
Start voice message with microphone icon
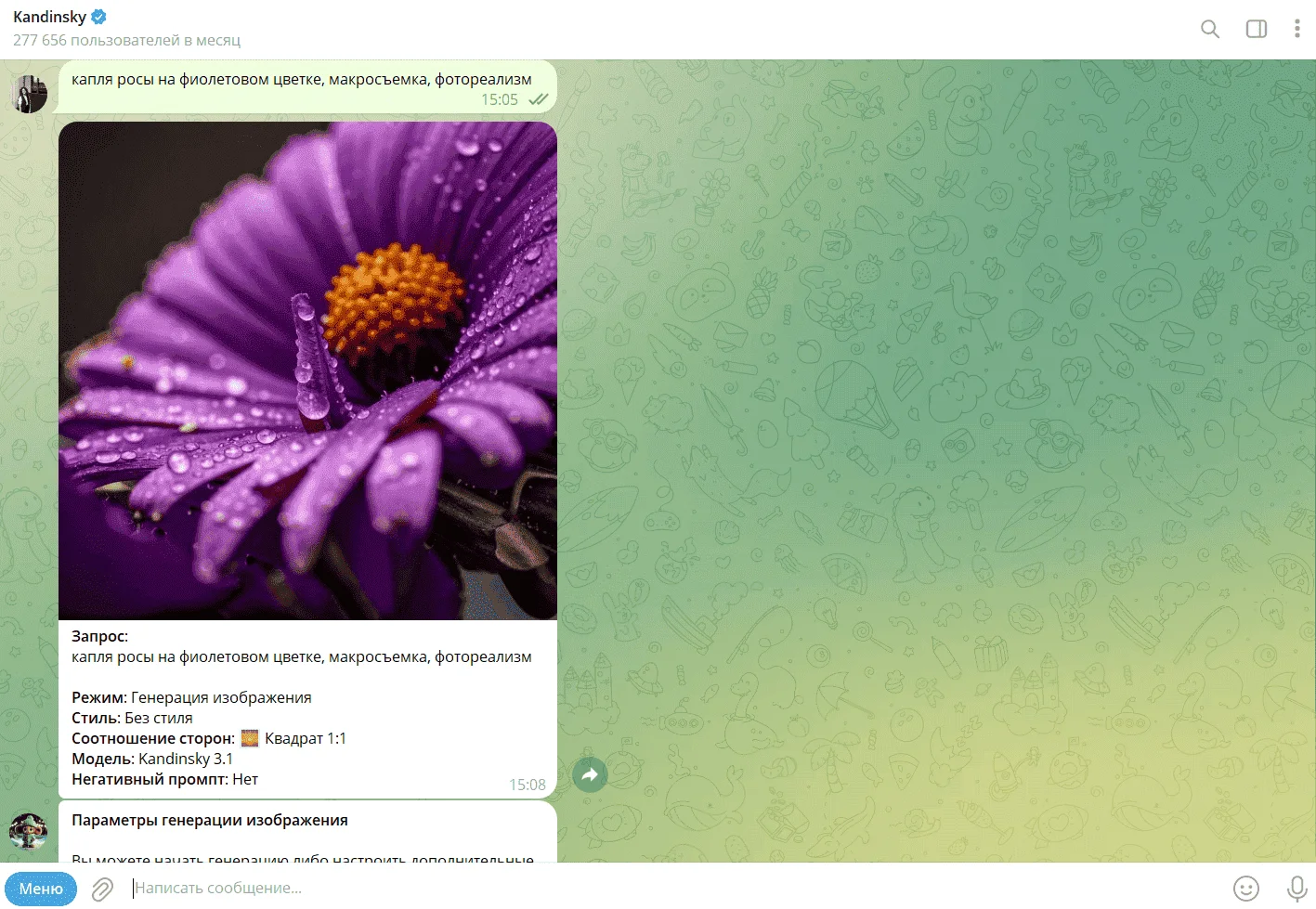pyautogui.click(x=1296, y=889)
